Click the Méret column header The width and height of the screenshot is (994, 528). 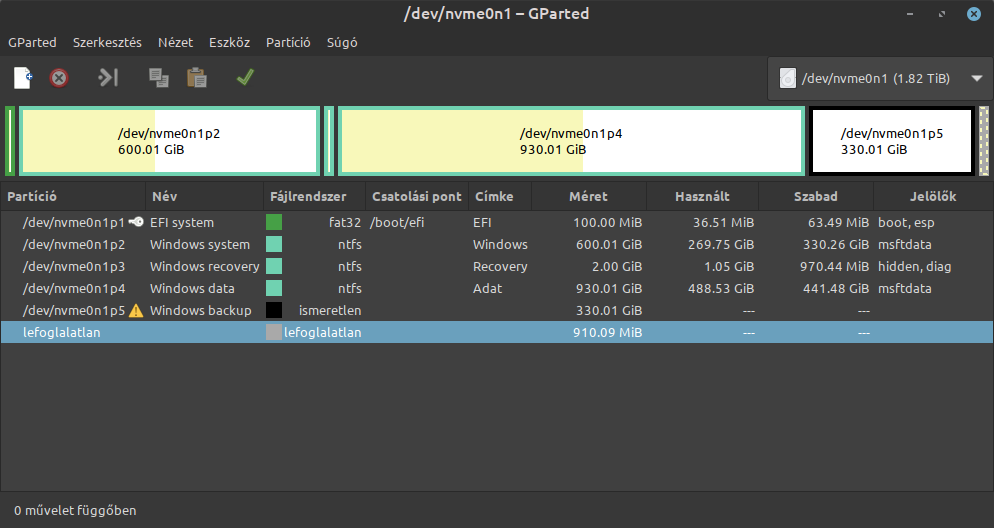point(589,196)
